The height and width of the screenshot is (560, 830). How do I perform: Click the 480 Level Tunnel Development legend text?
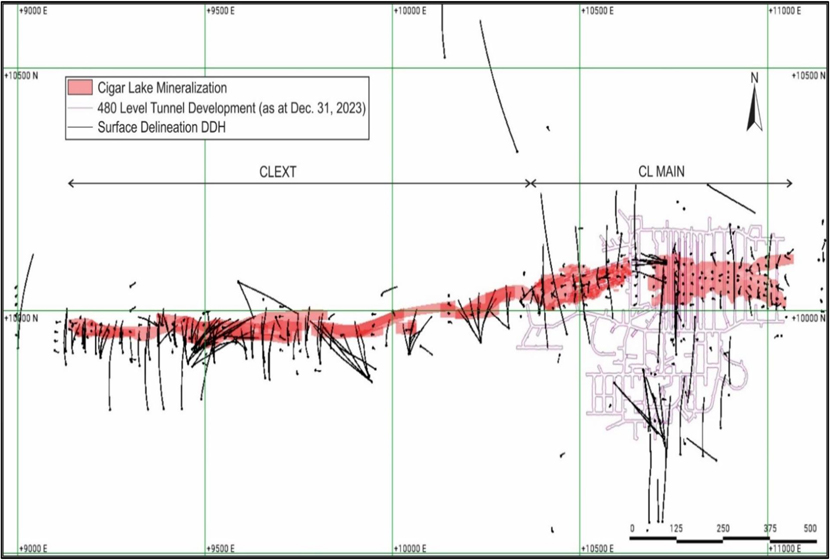pos(232,108)
